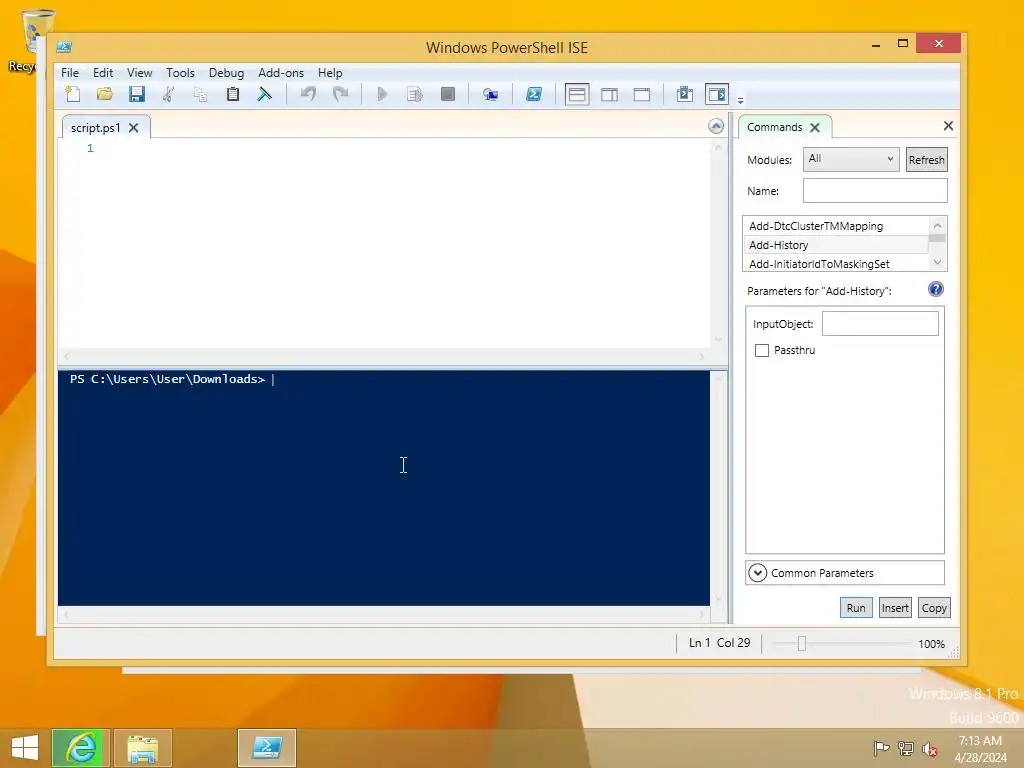This screenshot has height=768, width=1024.
Task: Focus the Name search field
Action: pyautogui.click(x=875, y=191)
